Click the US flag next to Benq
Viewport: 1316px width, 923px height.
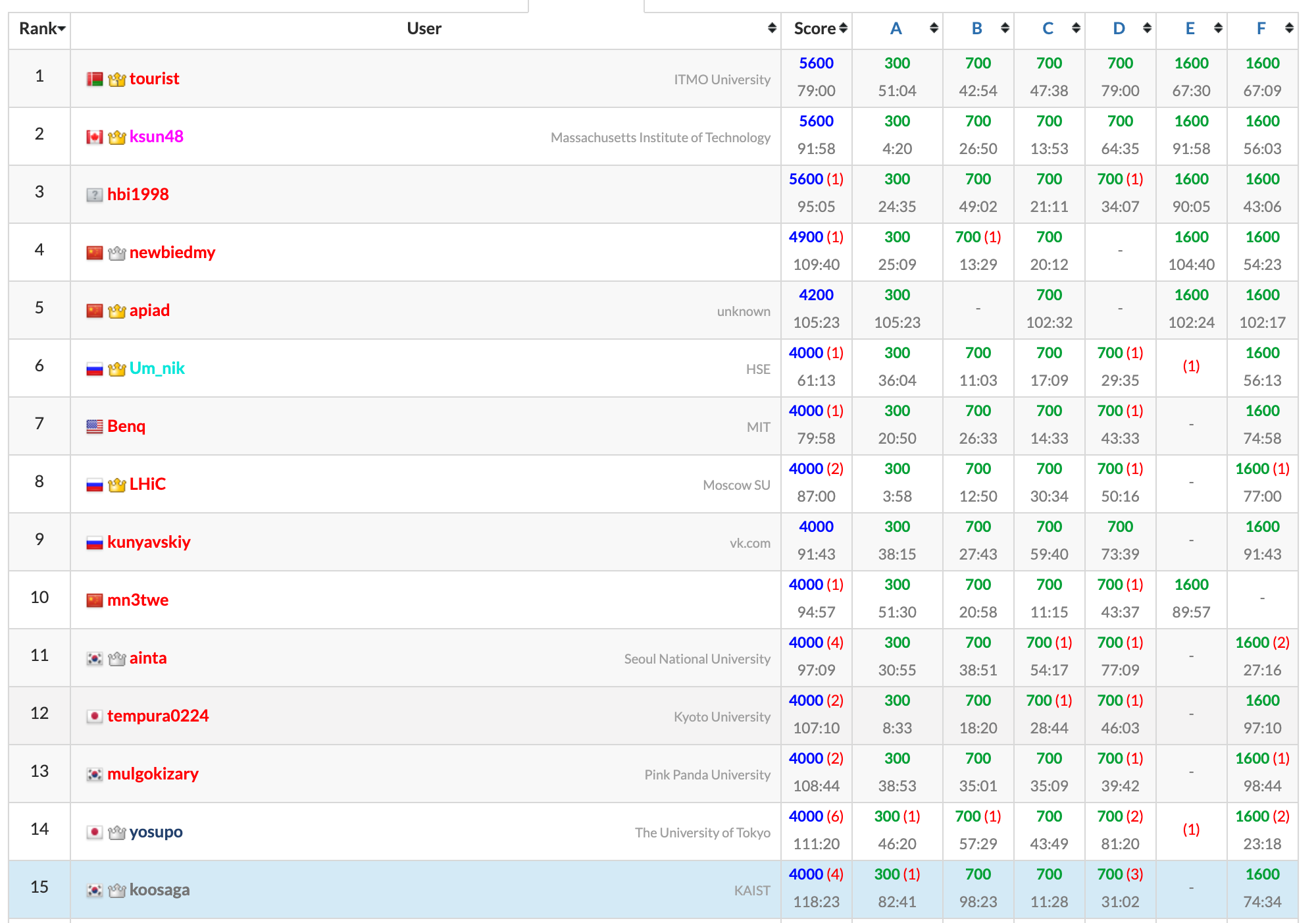pyautogui.click(x=95, y=427)
